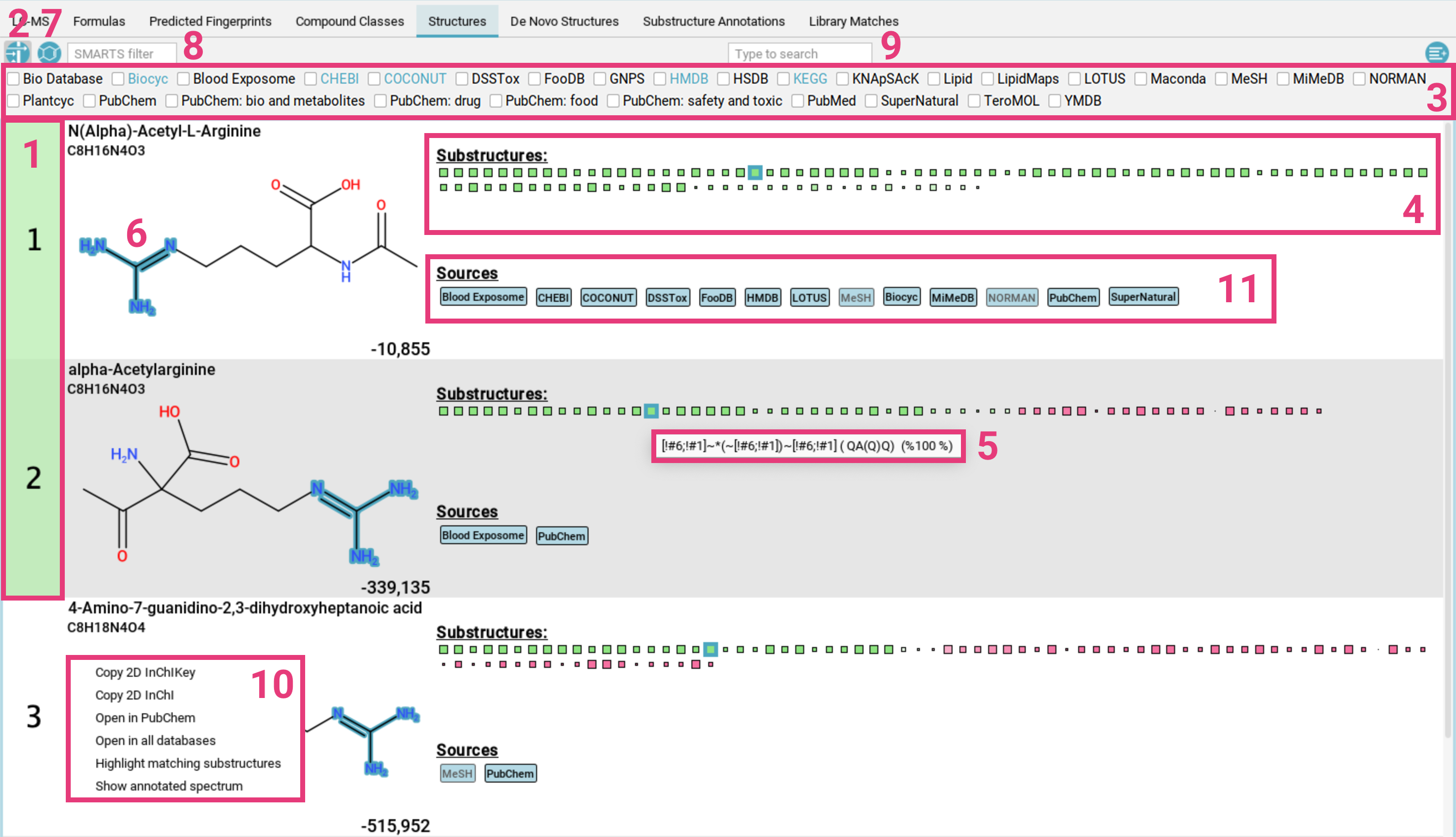1456x837 pixels.
Task: Check the HSDB checkbox
Action: point(724,79)
